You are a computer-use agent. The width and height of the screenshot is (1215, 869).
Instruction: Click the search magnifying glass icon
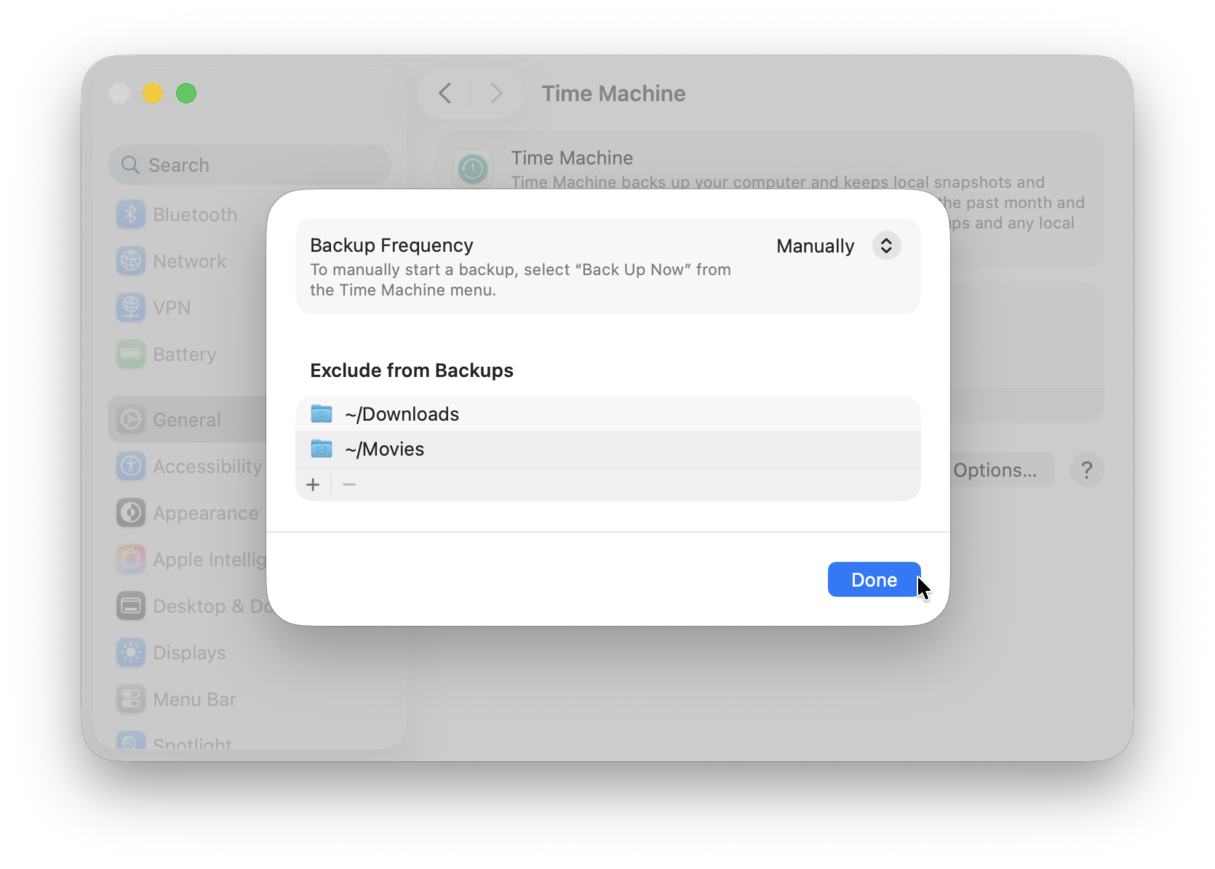click(x=130, y=165)
